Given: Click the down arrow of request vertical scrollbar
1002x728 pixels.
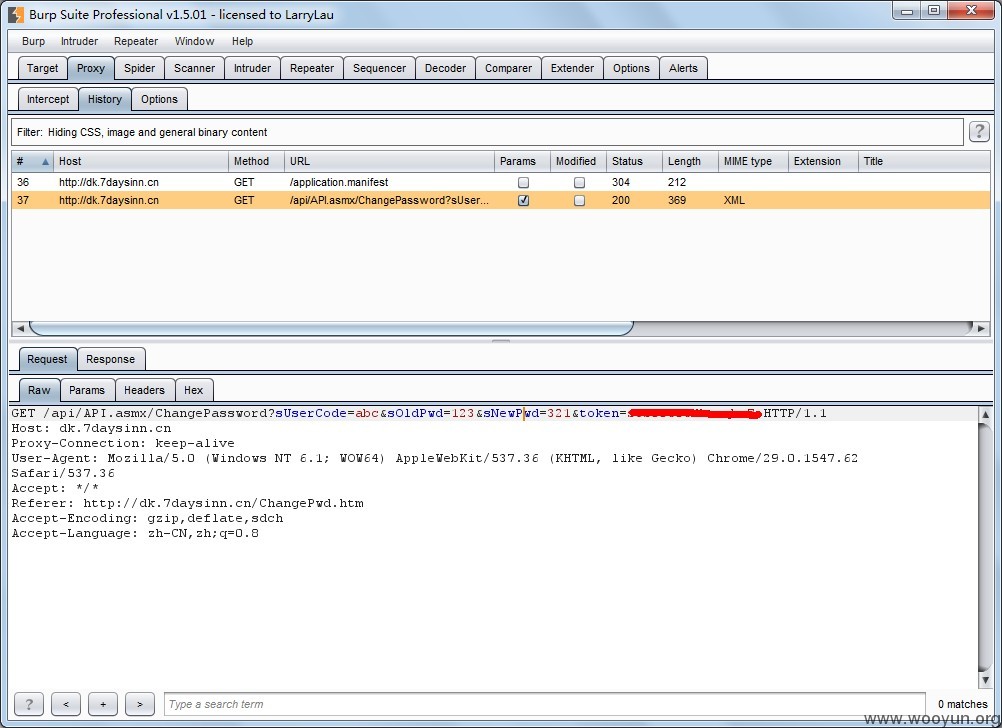Looking at the screenshot, I should (985, 680).
